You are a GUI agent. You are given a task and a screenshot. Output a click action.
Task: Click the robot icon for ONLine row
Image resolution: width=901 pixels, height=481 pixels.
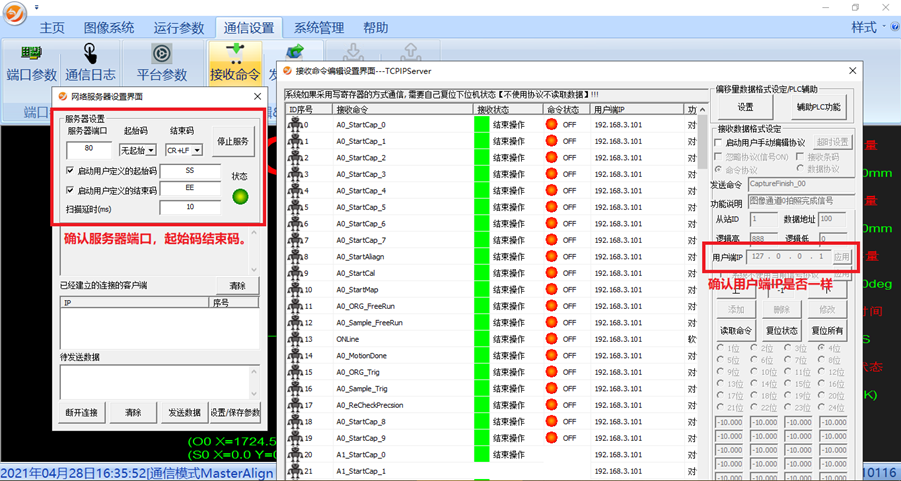[295, 339]
